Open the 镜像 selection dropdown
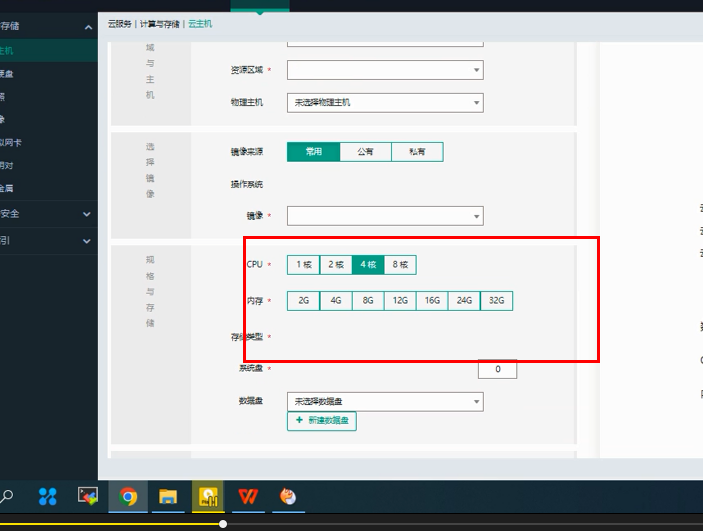 385,216
